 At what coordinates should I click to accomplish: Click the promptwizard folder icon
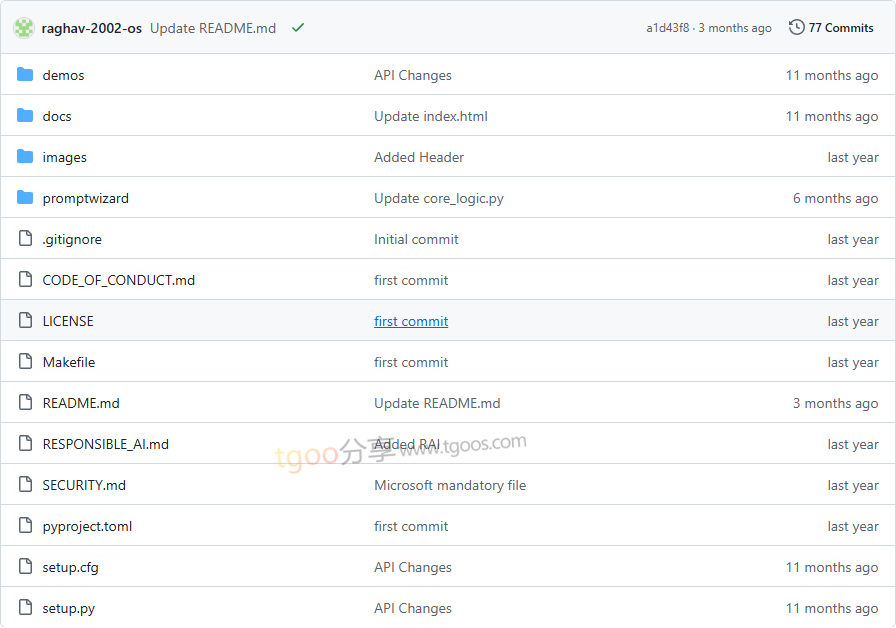[25, 198]
